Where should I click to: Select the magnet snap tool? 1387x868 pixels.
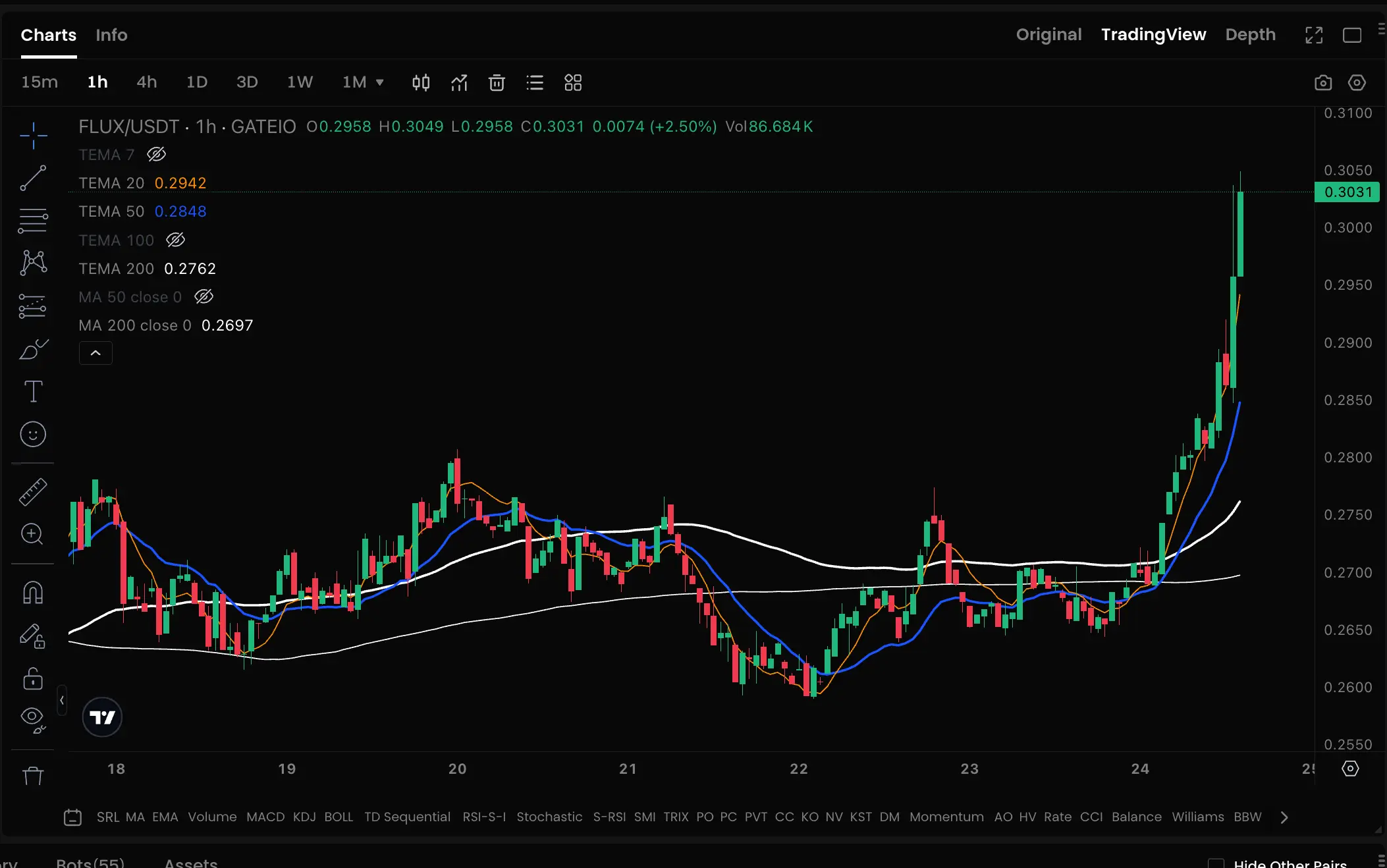[33, 593]
